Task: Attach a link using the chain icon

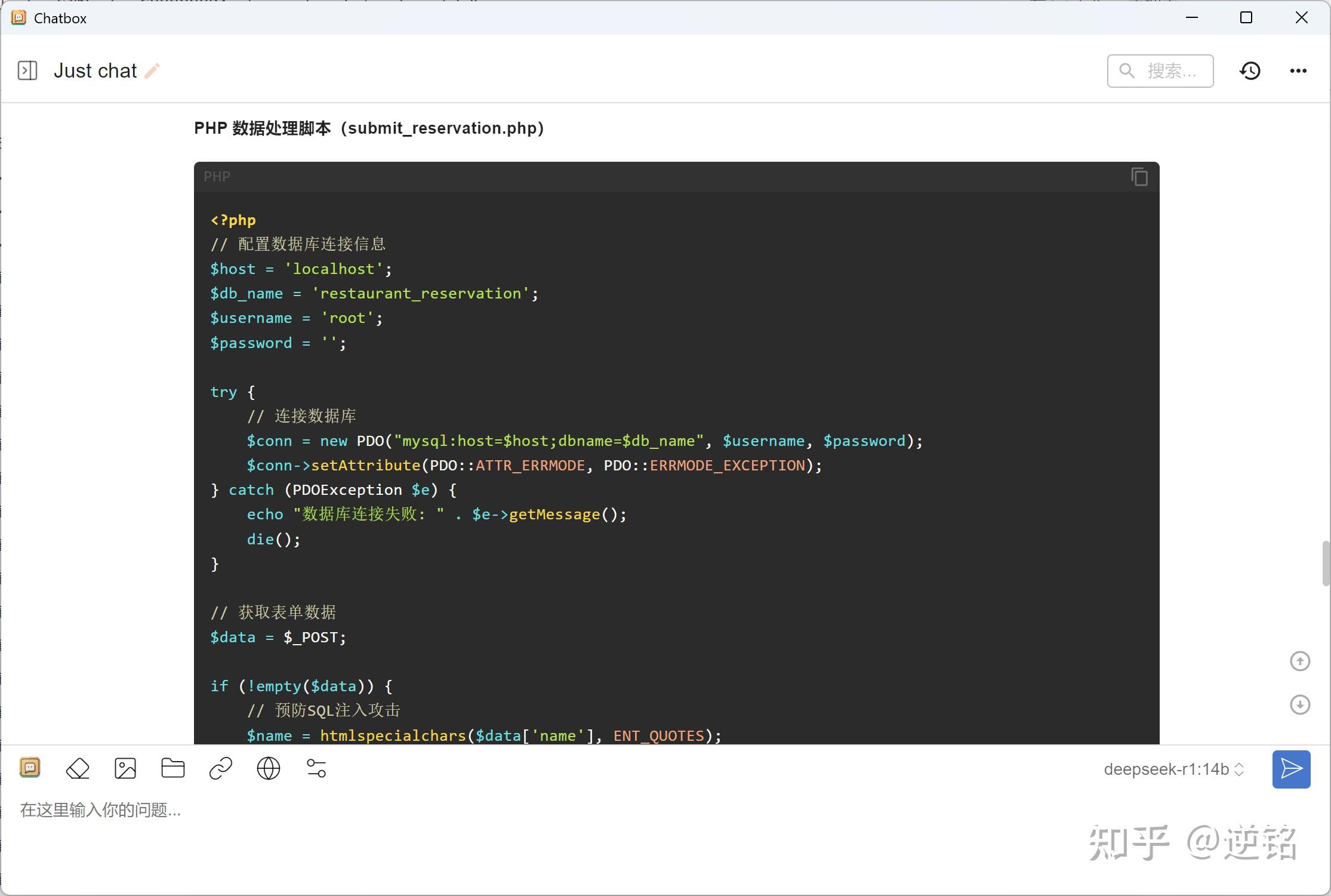Action: [221, 768]
